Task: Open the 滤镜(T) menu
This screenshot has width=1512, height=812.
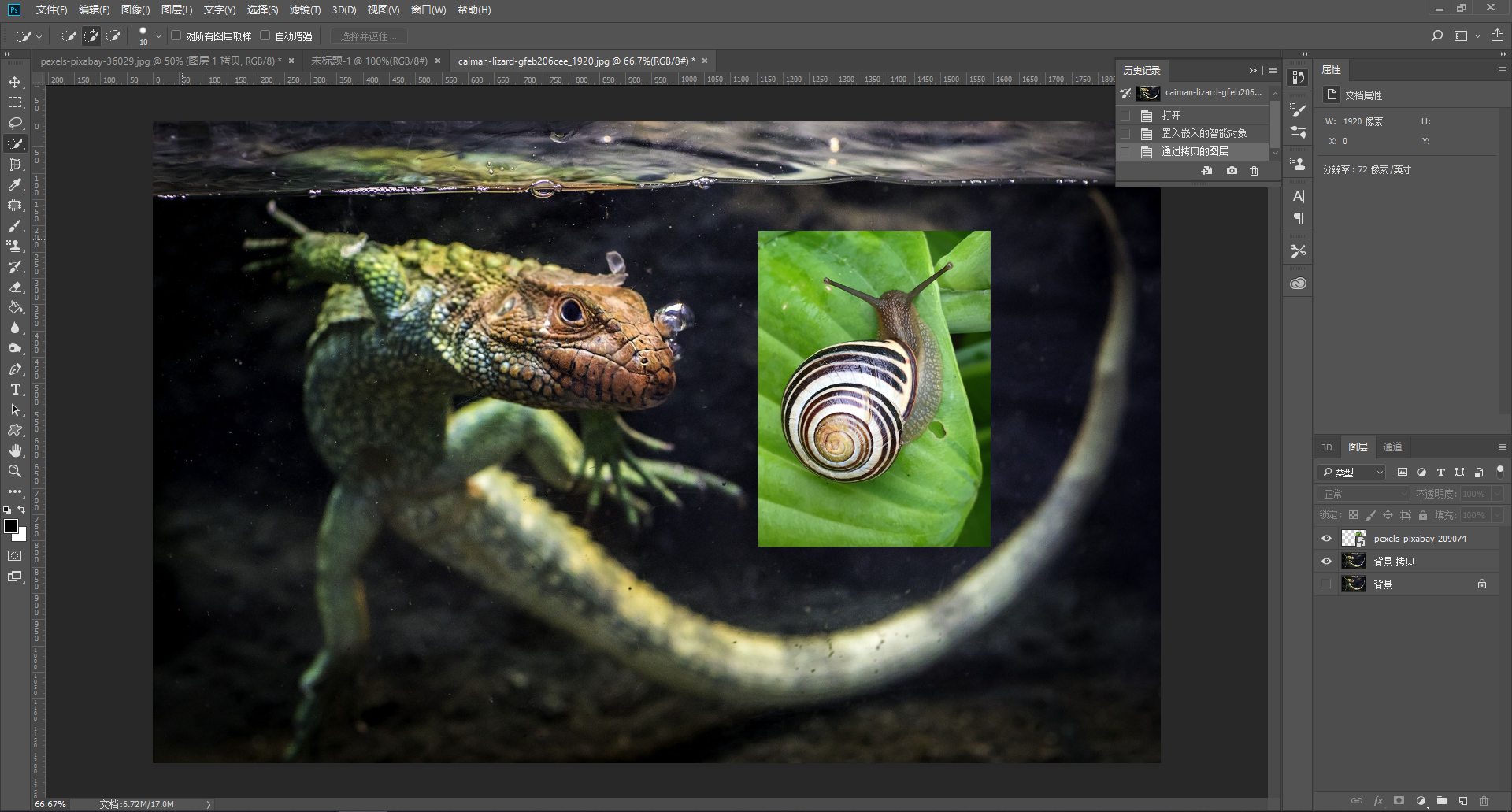Action: click(305, 9)
